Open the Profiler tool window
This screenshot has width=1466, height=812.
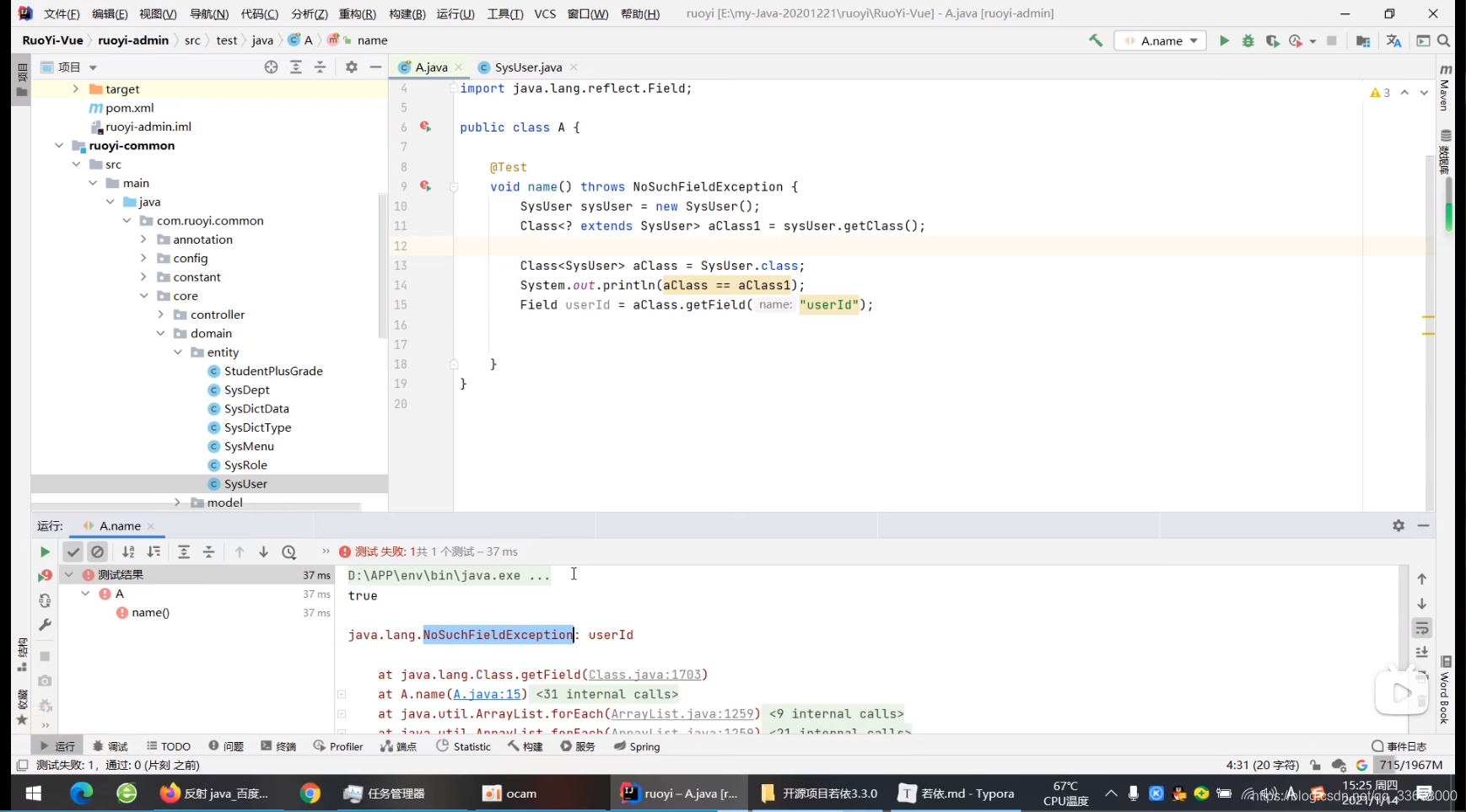pos(337,746)
